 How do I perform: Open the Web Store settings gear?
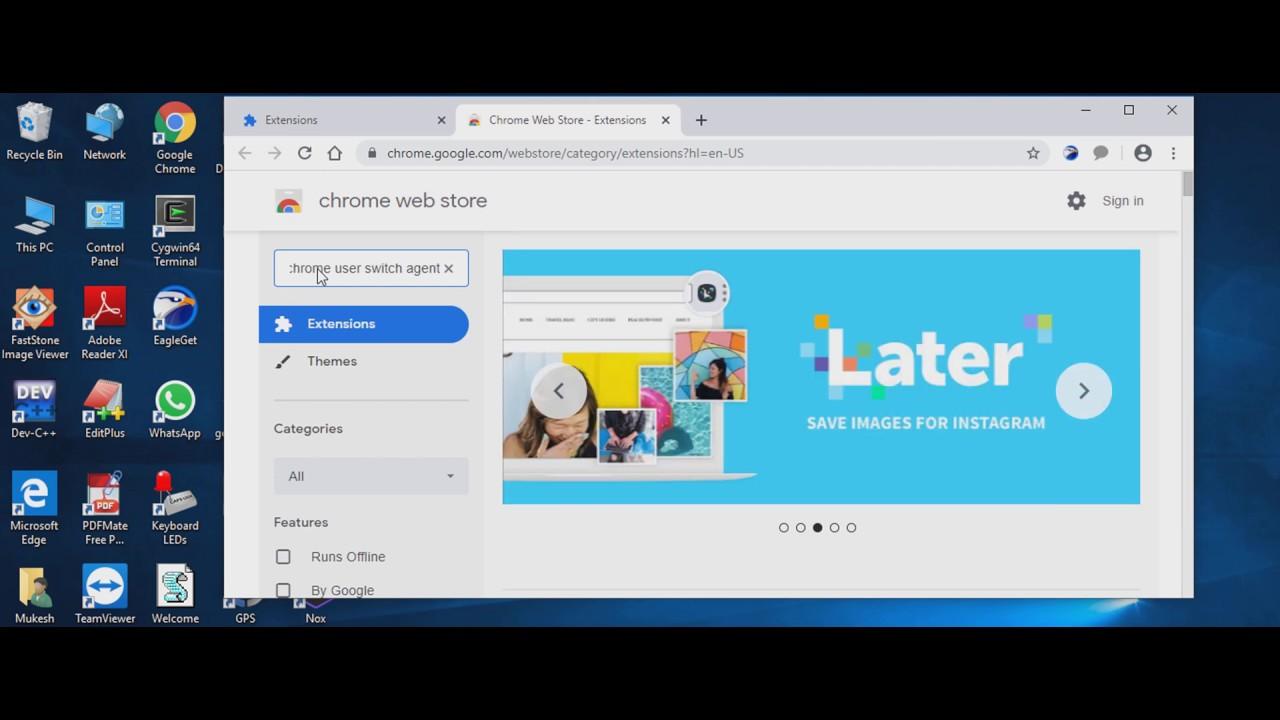(x=1076, y=201)
